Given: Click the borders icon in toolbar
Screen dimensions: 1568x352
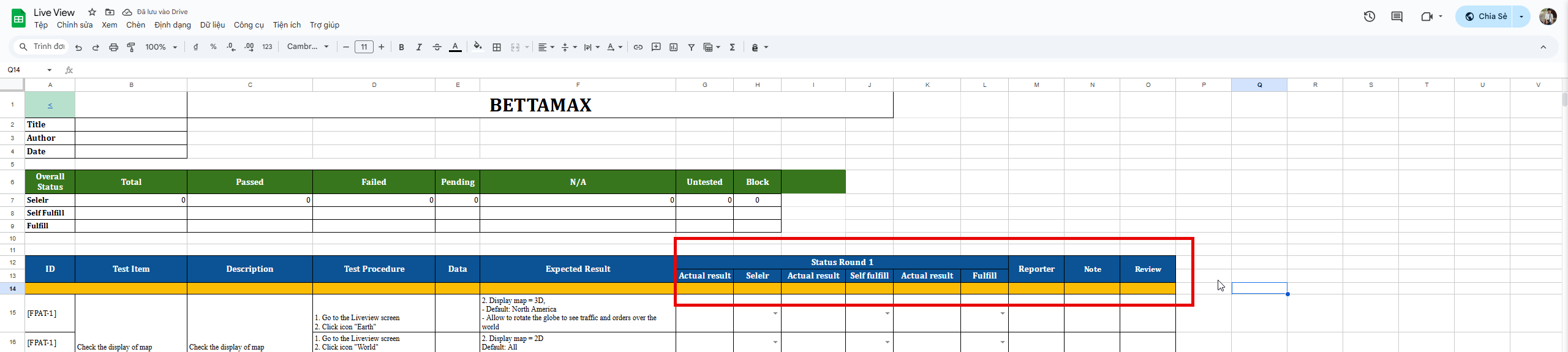Looking at the screenshot, I should (x=497, y=47).
